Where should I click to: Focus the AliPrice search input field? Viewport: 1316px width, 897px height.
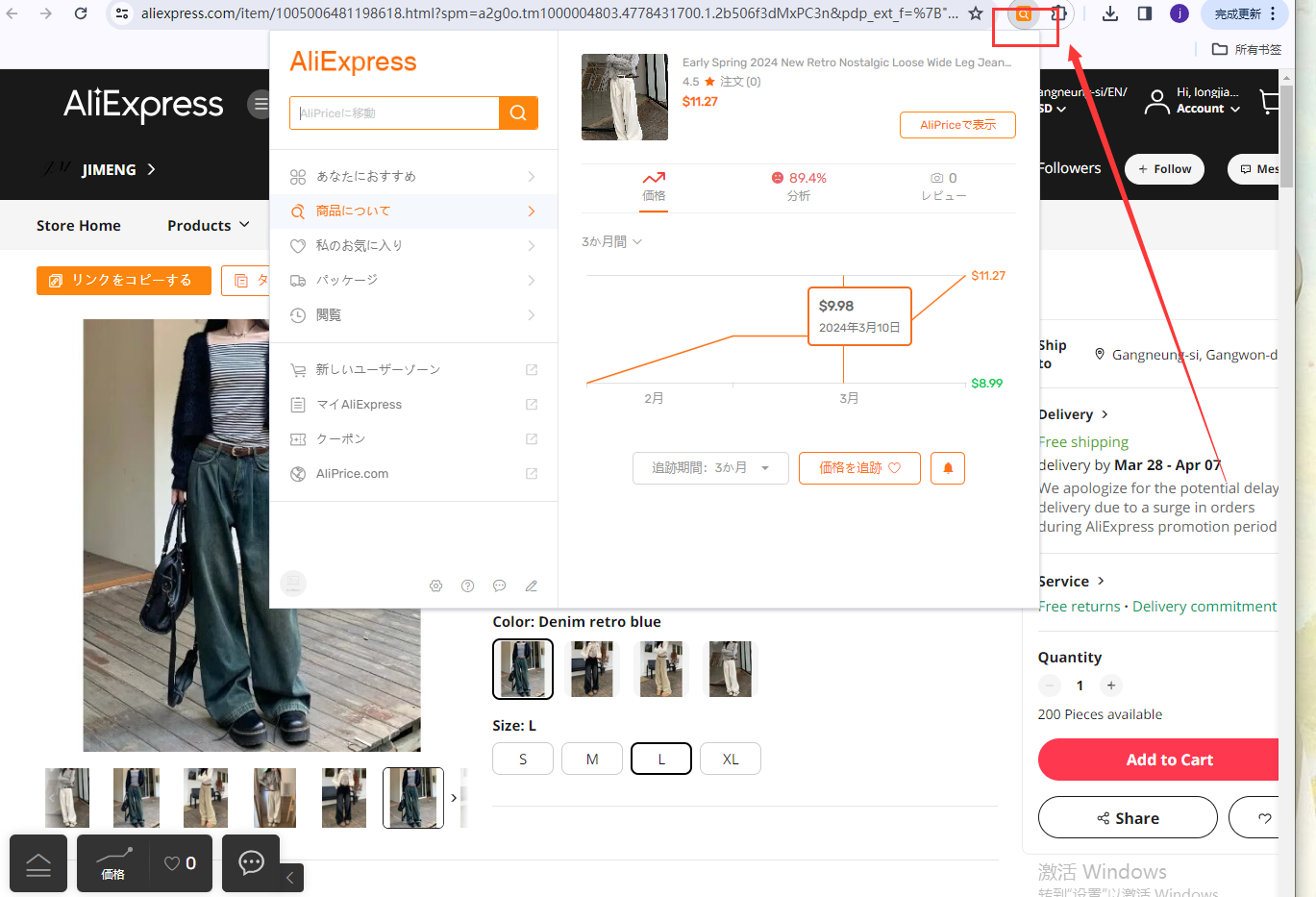(394, 112)
